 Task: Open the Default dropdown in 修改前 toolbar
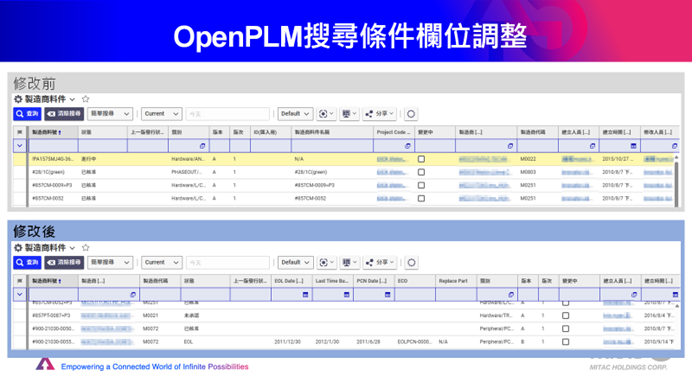(295, 114)
